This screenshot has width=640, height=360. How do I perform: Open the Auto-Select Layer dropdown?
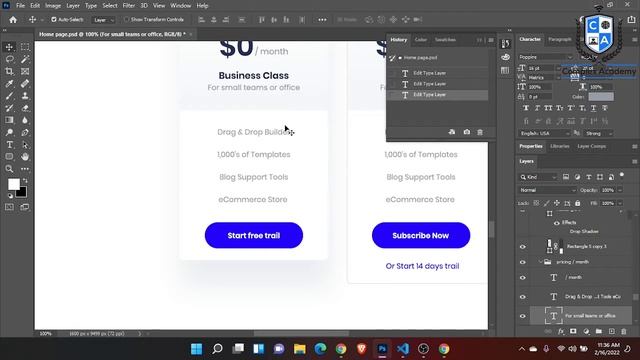(x=104, y=20)
